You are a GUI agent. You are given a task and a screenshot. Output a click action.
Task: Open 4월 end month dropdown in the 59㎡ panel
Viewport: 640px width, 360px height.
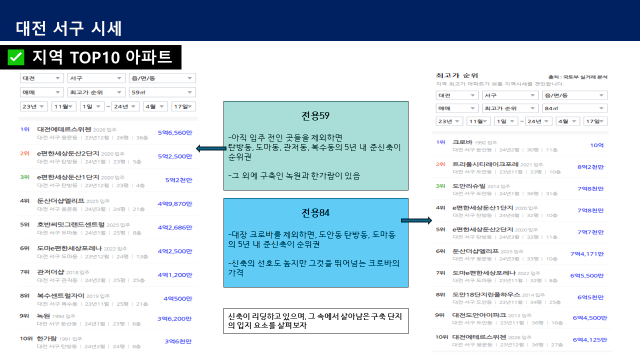click(x=155, y=107)
